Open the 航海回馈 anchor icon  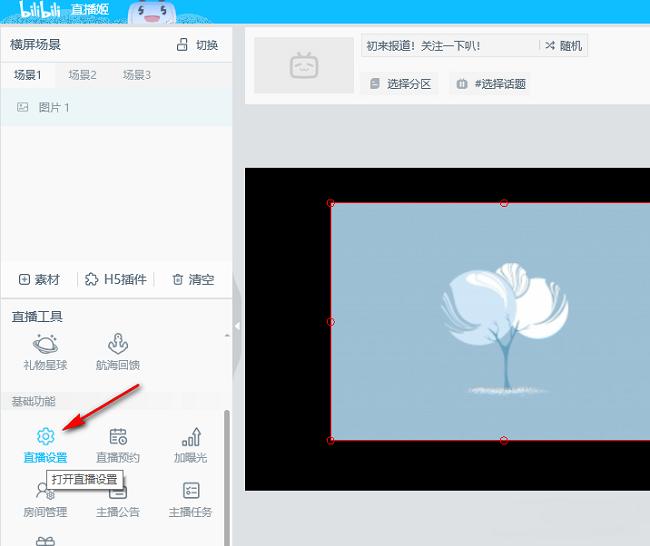click(x=117, y=344)
